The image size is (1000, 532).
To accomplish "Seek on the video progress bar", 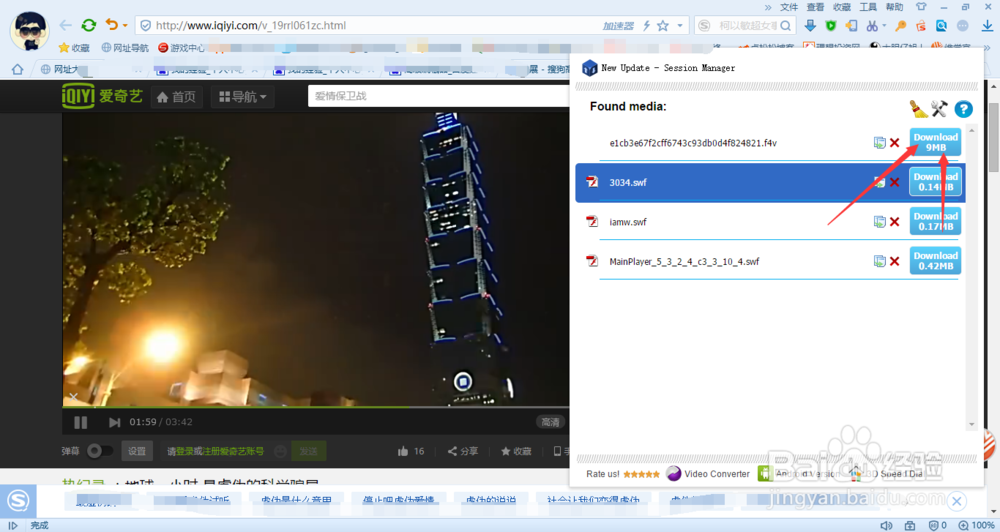I will pyautogui.click(x=316, y=406).
